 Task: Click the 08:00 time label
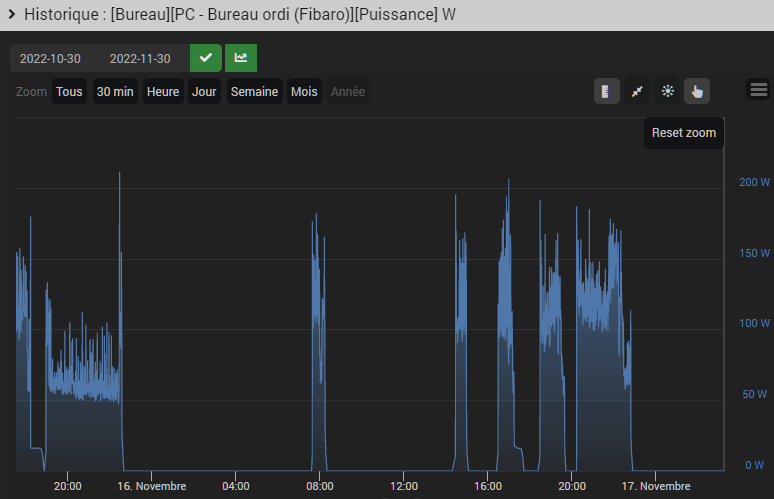coord(320,486)
